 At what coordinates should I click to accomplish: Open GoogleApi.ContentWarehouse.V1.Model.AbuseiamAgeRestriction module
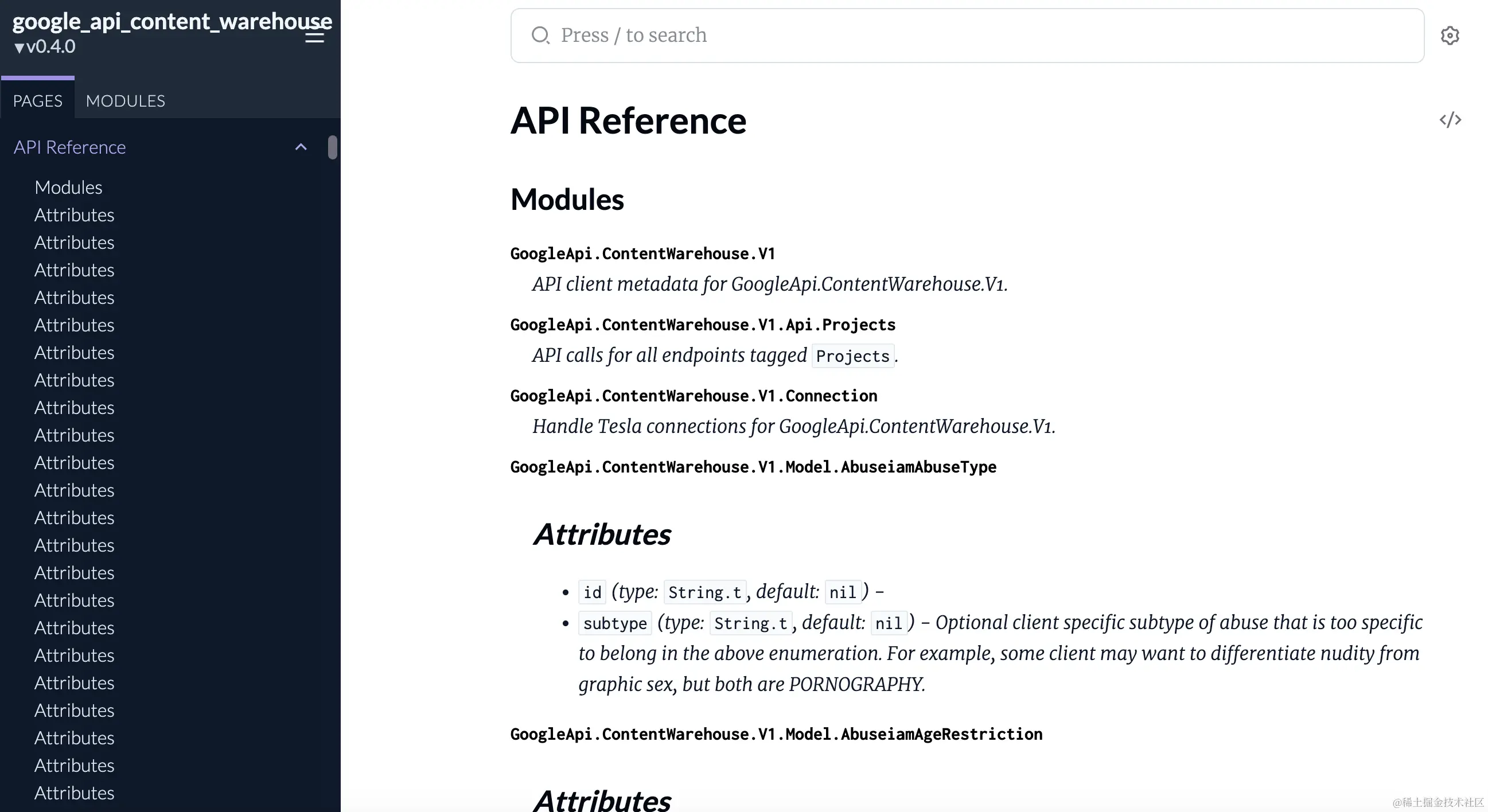click(776, 734)
